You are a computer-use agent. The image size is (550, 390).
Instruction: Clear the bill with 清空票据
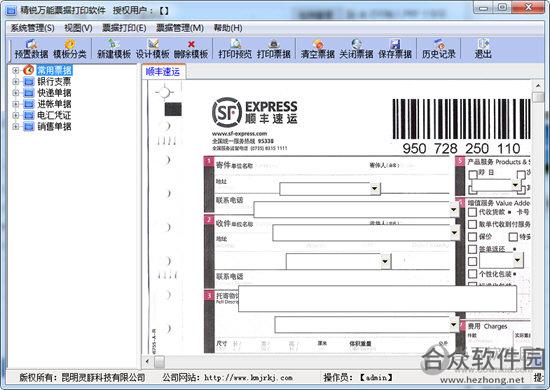[317, 49]
